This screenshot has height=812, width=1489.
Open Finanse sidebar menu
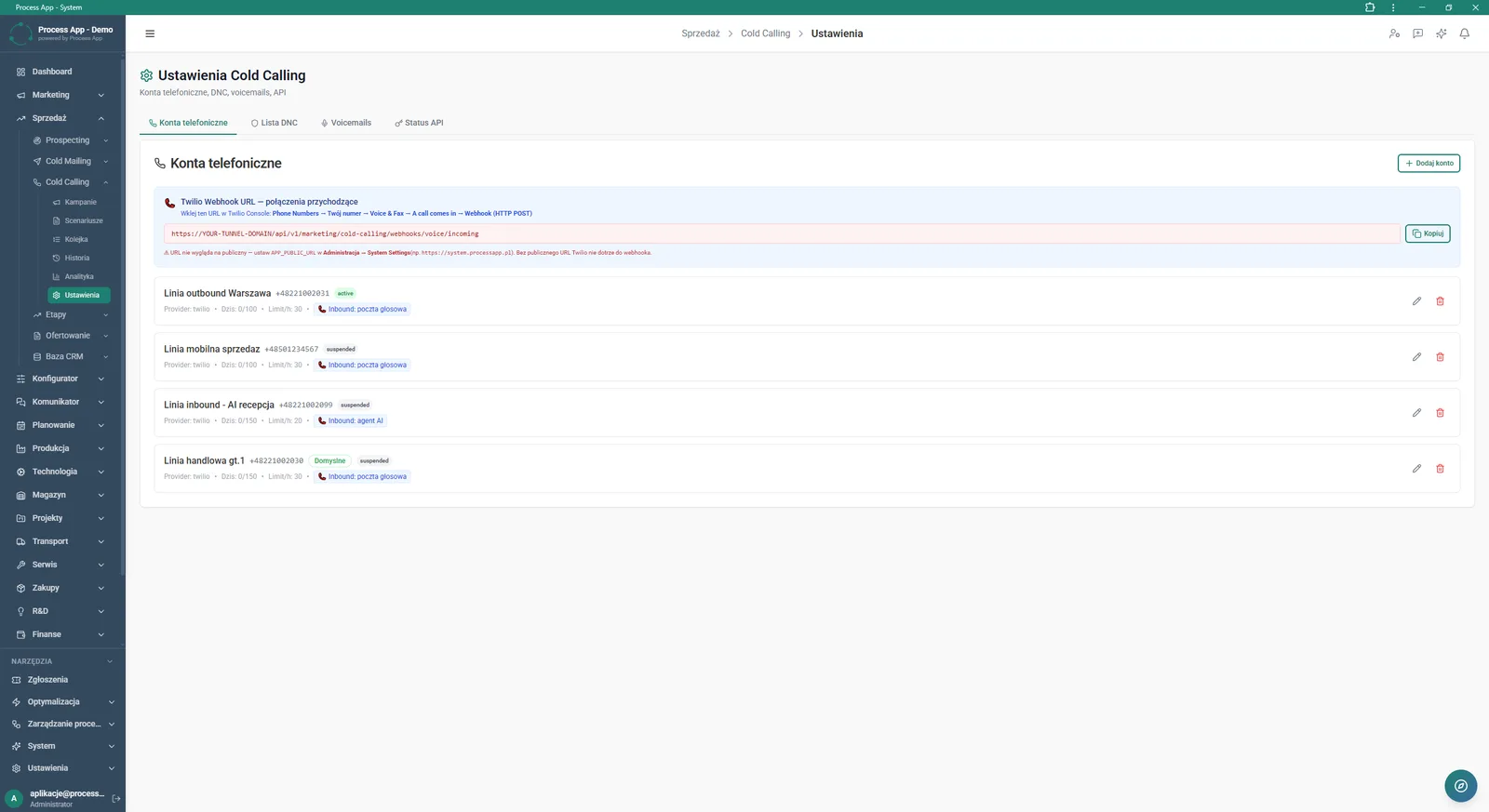pyautogui.click(x=62, y=634)
